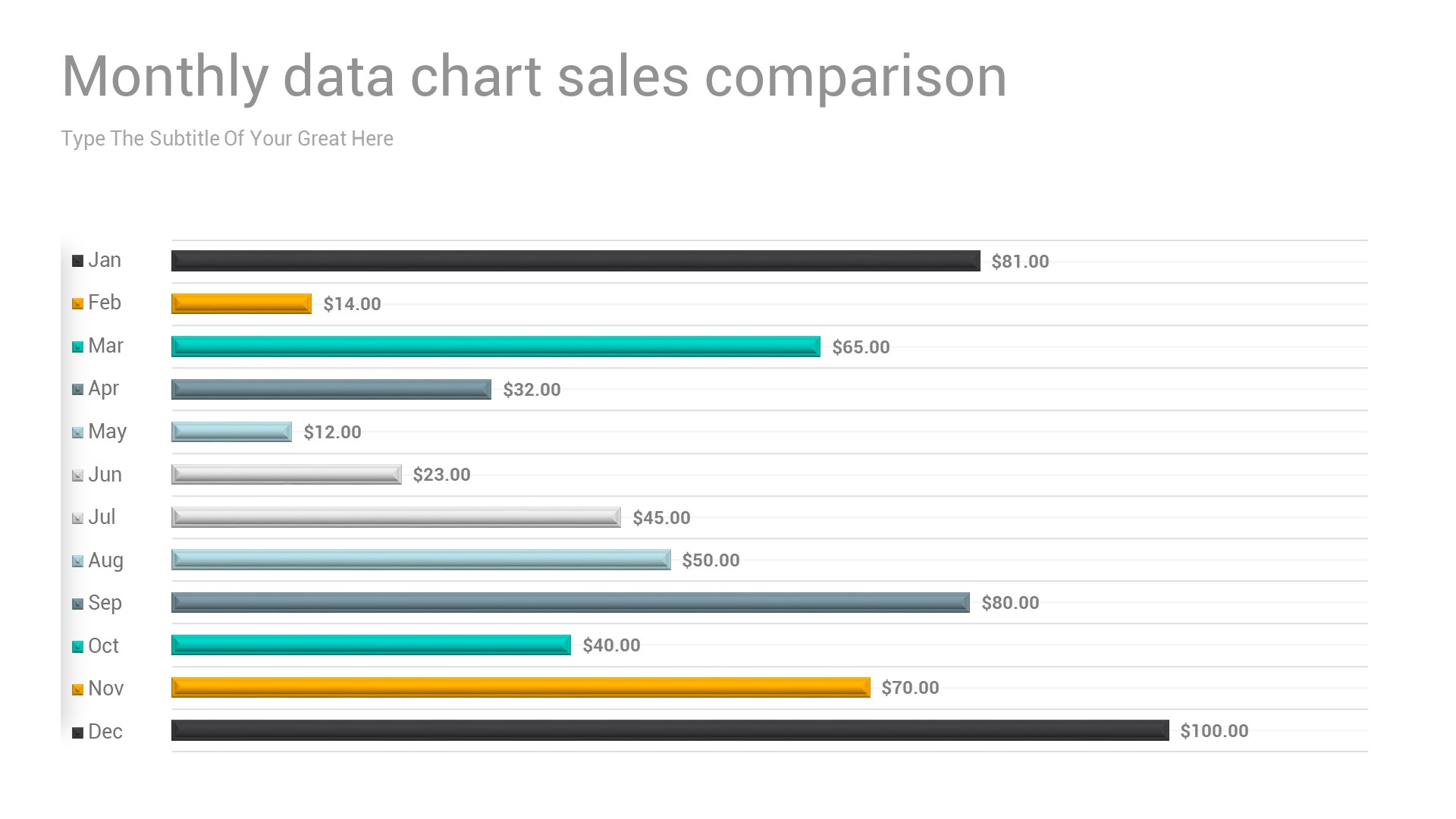Click the slate Apr legend marker

coord(77,389)
